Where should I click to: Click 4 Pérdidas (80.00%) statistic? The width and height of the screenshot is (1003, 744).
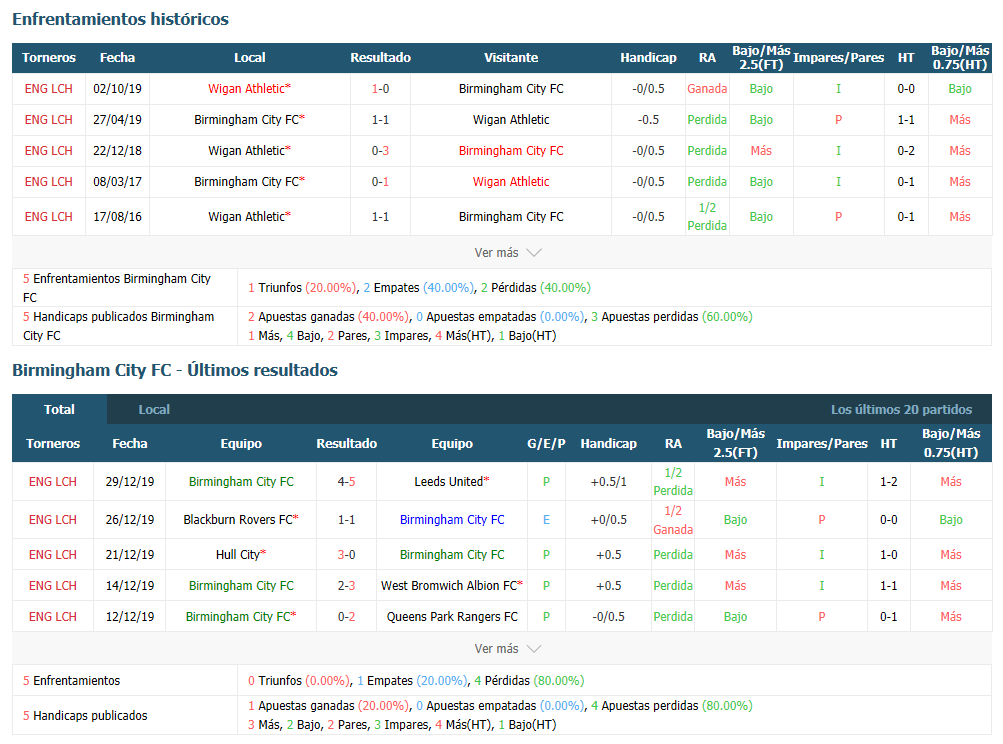(529, 681)
